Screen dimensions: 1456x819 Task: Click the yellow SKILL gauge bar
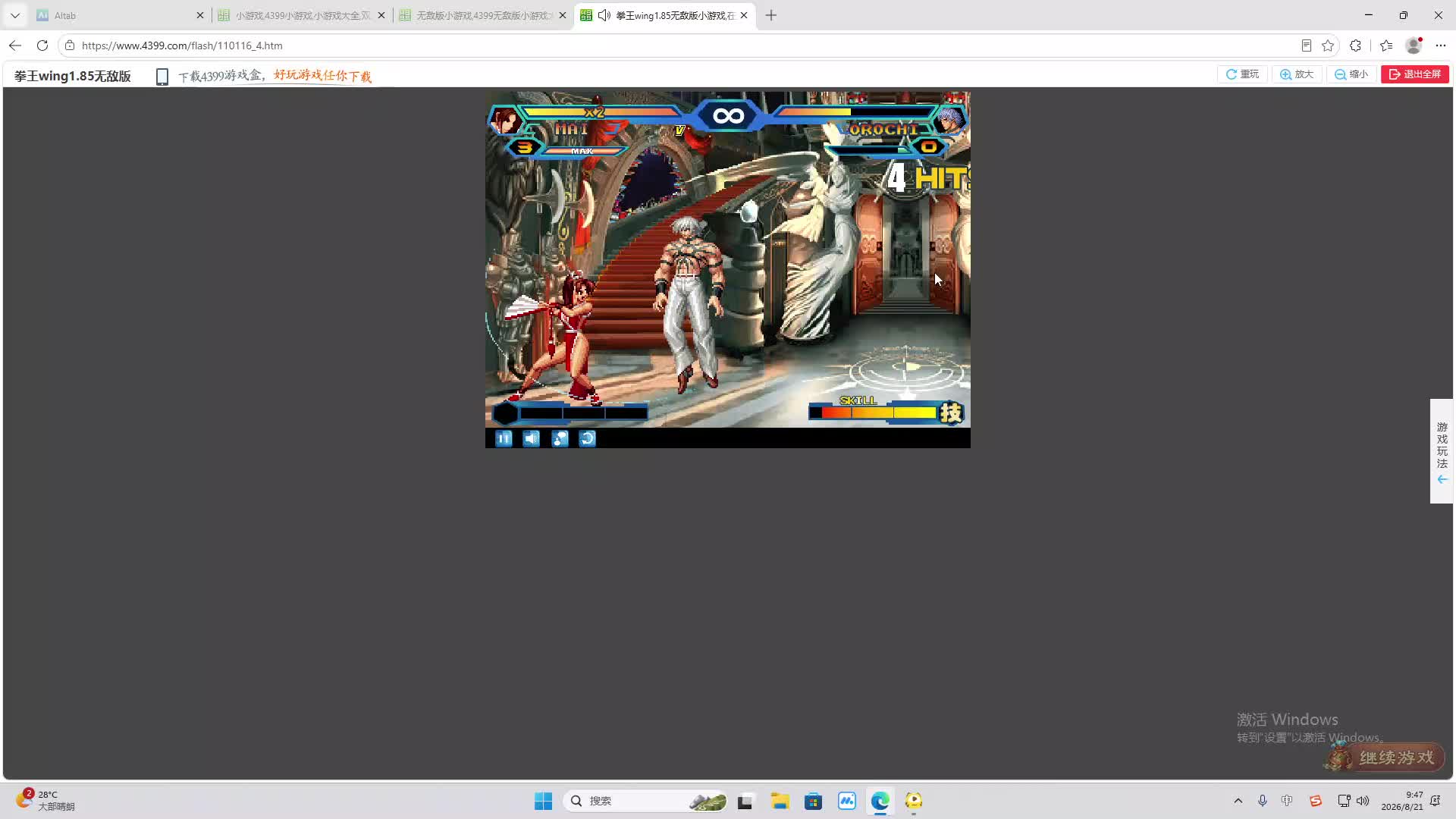click(x=873, y=412)
